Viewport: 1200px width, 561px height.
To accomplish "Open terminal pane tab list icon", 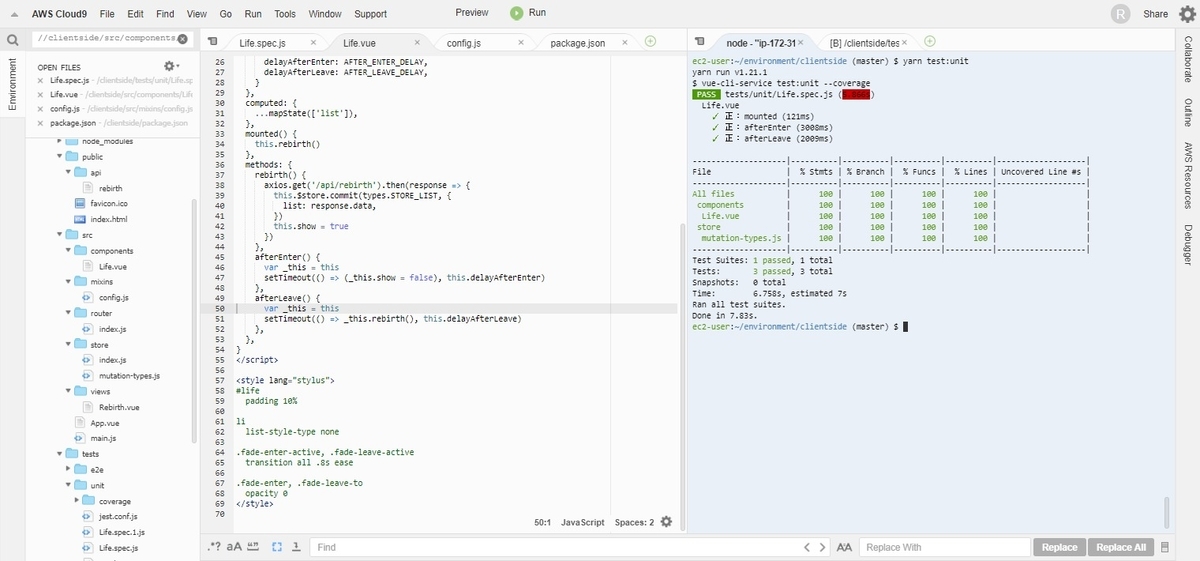I will (x=701, y=42).
